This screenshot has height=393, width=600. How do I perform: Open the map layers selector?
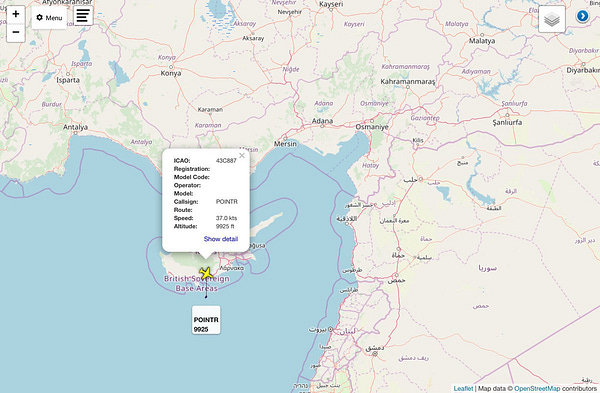point(552,19)
